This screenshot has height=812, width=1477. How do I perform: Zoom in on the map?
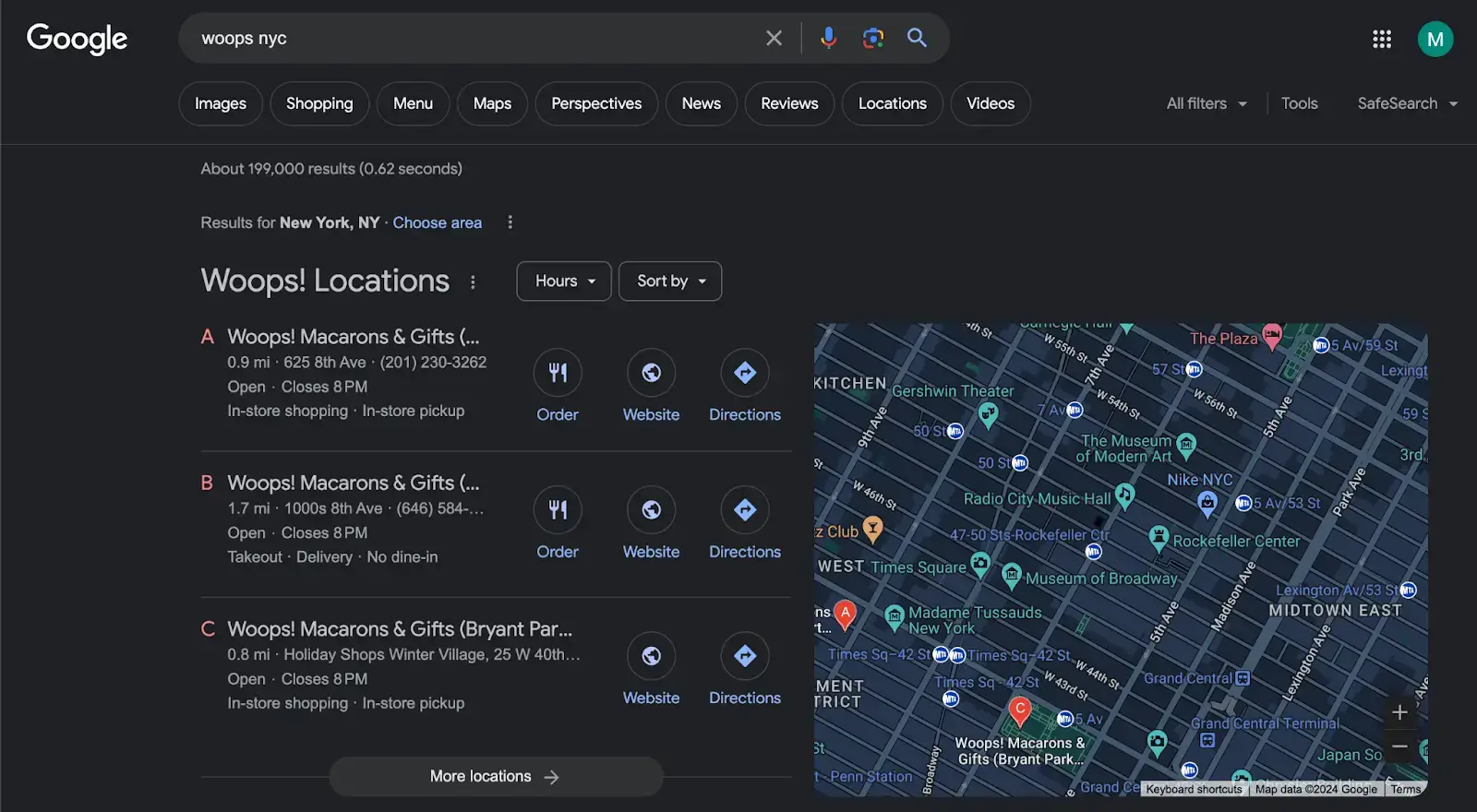[1399, 712]
